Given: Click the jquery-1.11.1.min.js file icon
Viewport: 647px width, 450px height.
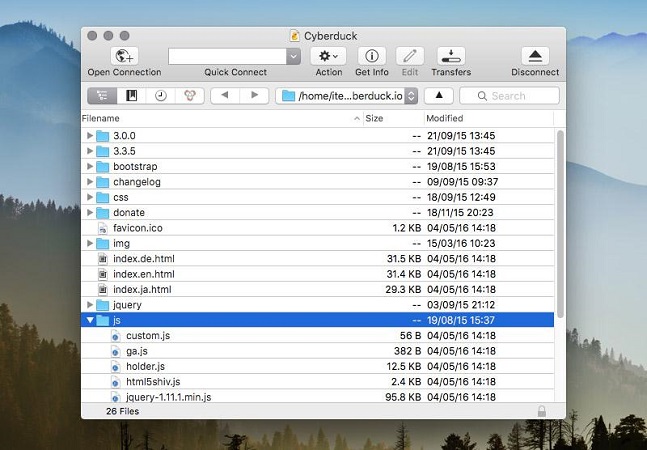Looking at the screenshot, I should [116, 397].
